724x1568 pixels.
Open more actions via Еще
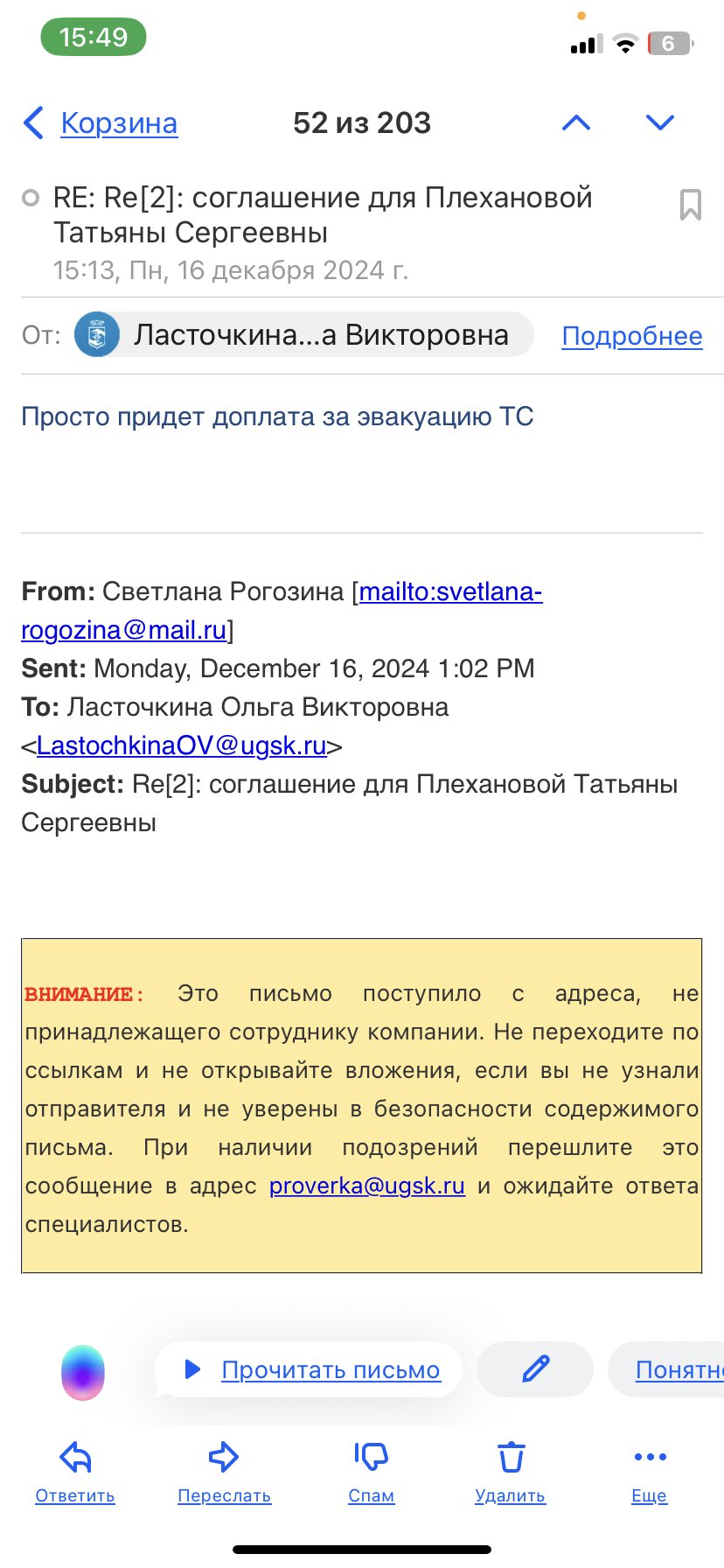[x=650, y=1473]
